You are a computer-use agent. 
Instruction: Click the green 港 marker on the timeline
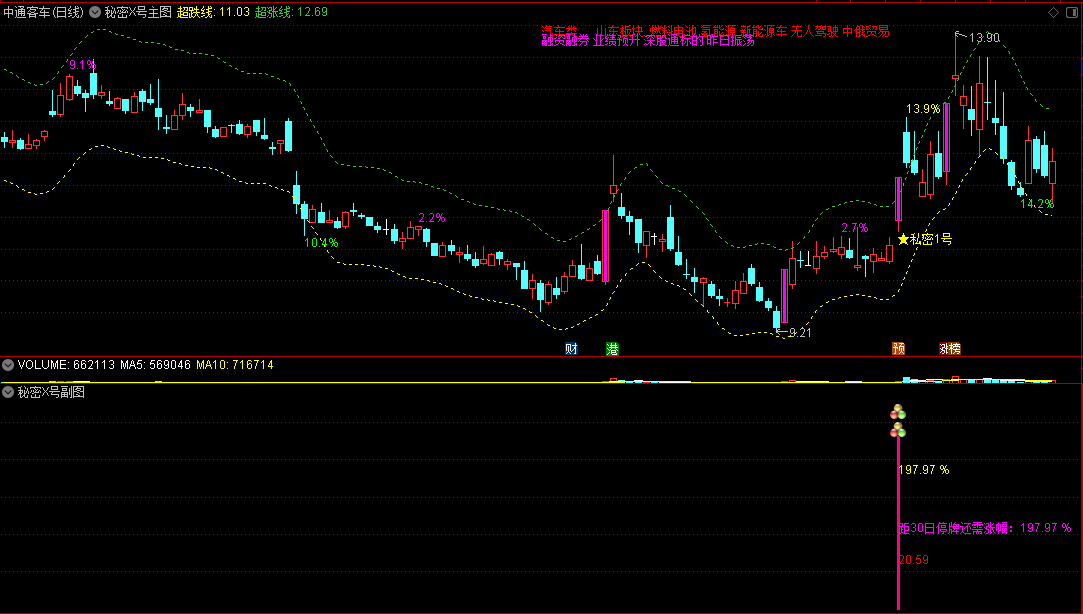point(612,349)
